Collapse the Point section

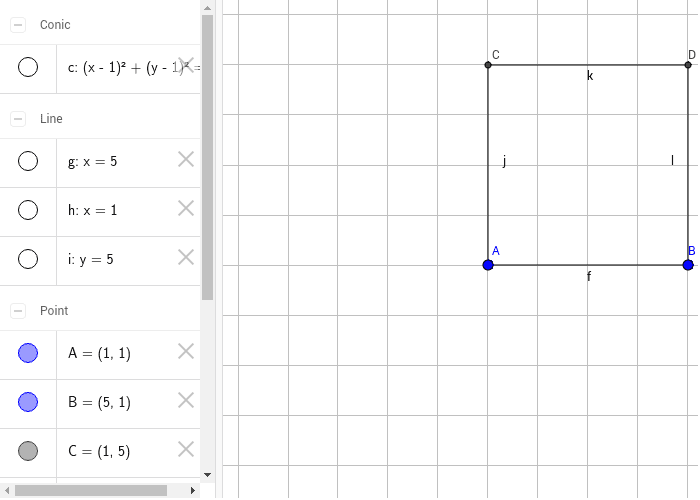pos(18,311)
